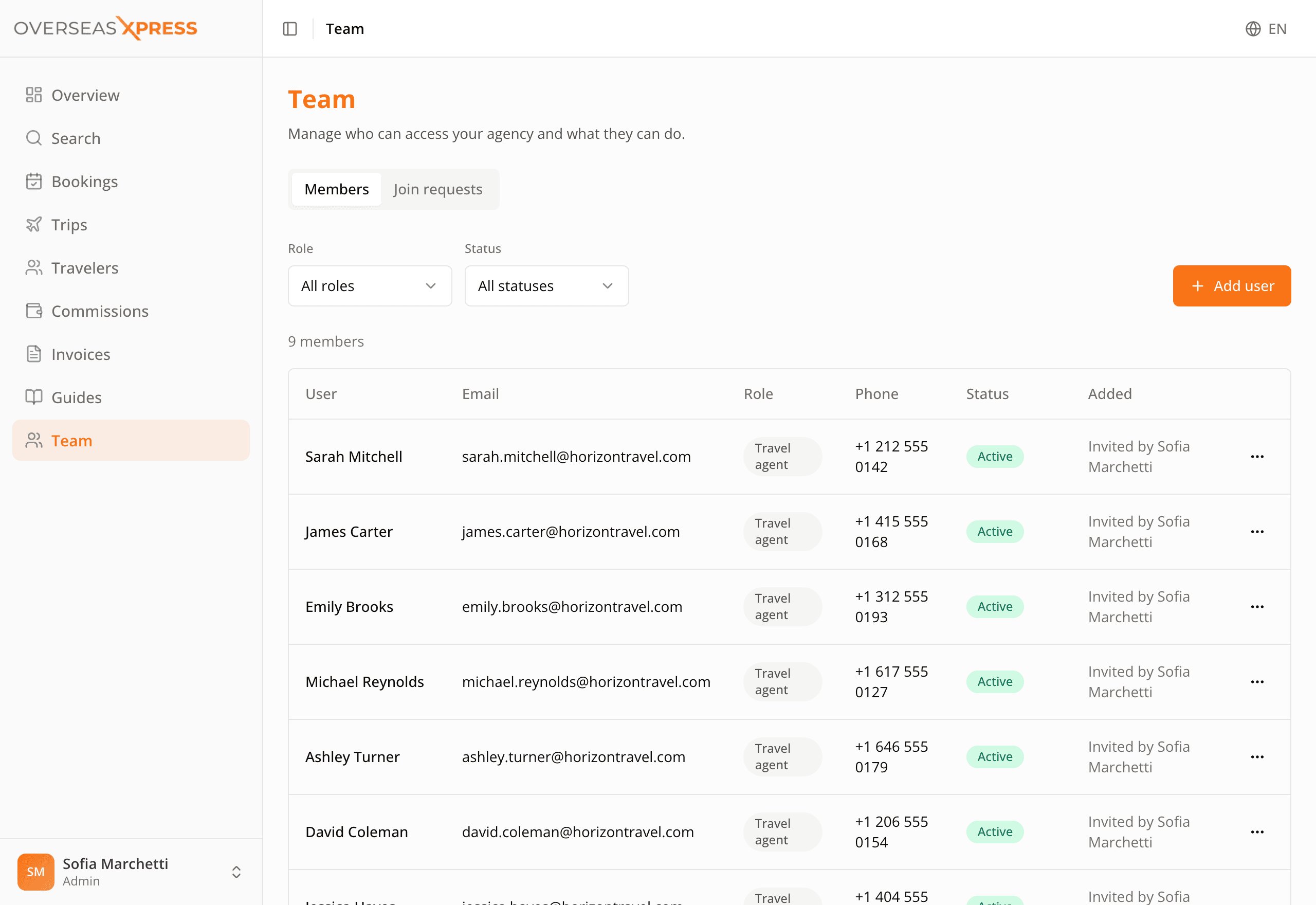Viewport: 1316px width, 905px height.
Task: Click James Carter's Travel agent badge
Action: point(783,532)
